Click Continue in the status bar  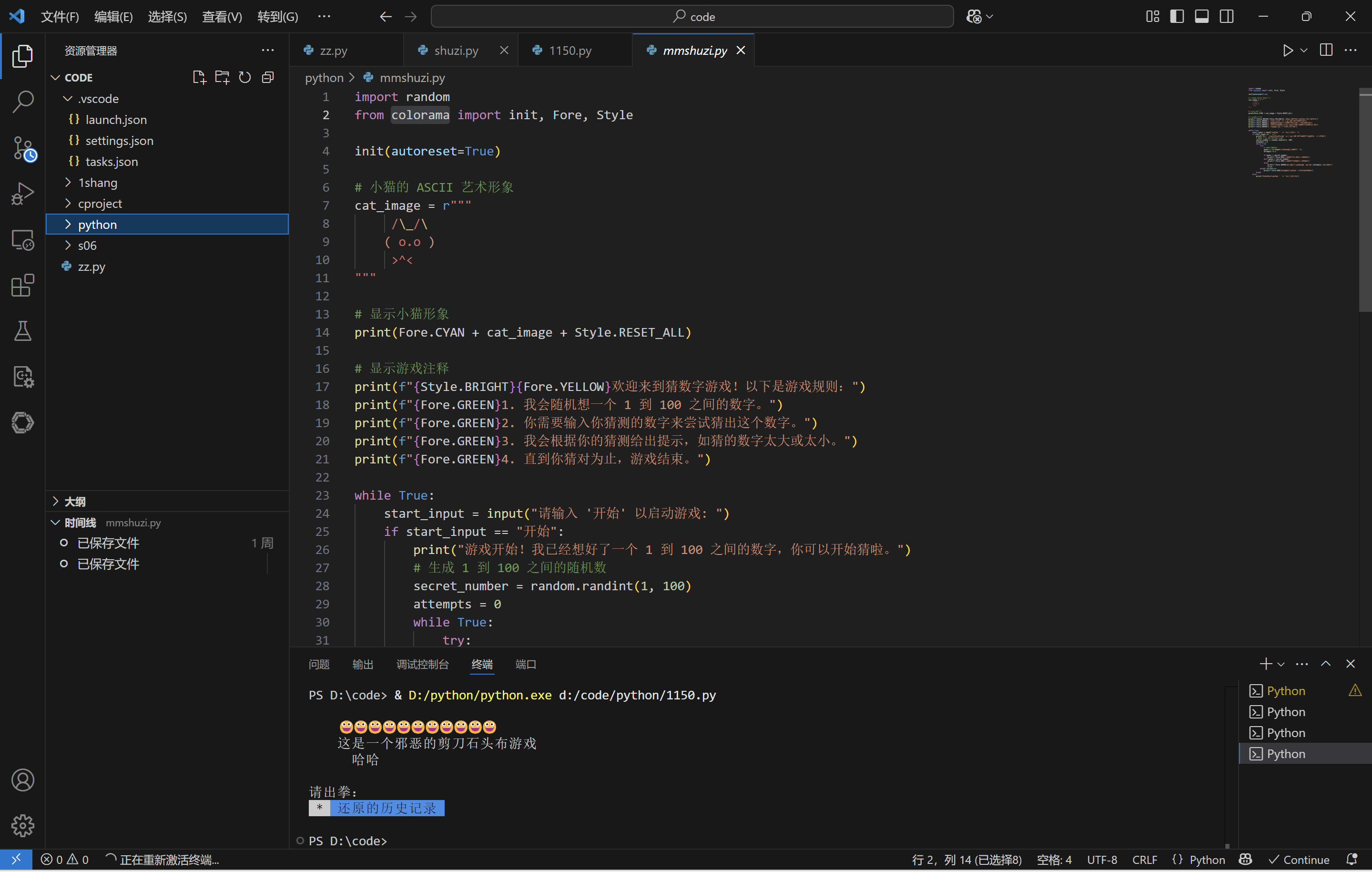tap(1299, 860)
